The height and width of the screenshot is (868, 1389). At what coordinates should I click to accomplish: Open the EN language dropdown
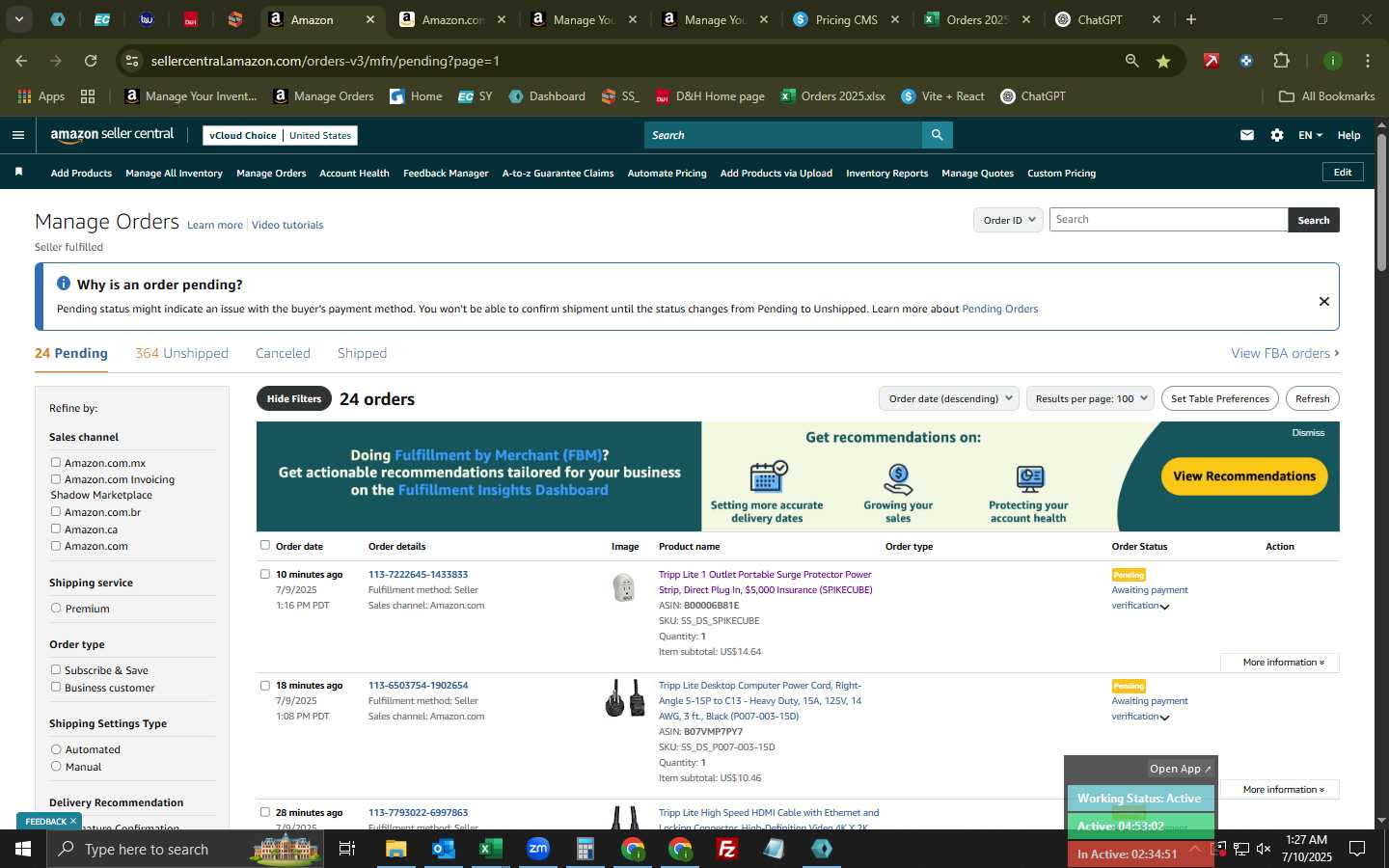pos(1310,135)
